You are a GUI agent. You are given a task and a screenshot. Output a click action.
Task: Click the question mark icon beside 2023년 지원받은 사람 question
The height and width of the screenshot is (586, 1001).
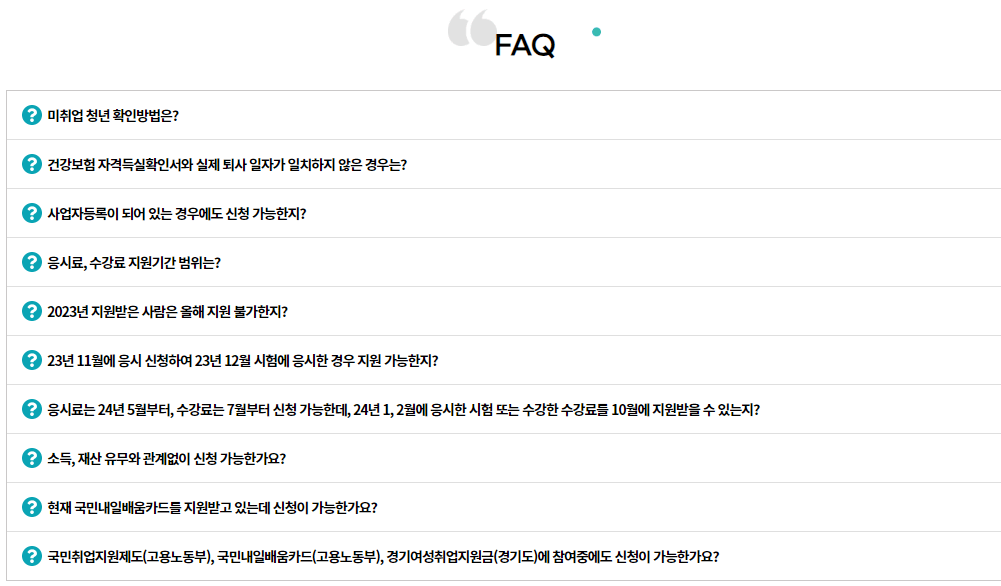[32, 309]
